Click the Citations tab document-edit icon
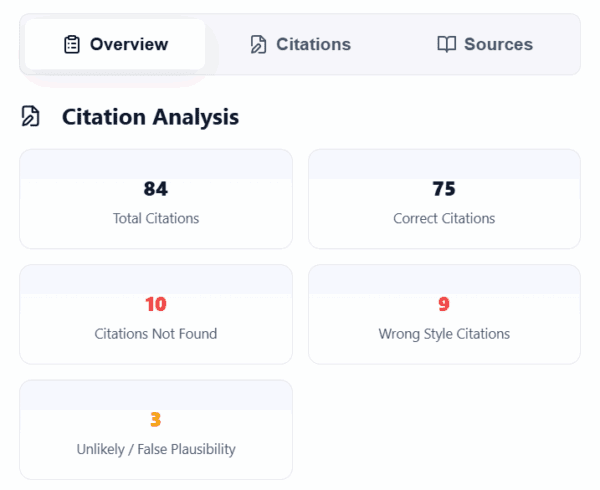Screen dimensions: 600x490 [258, 44]
